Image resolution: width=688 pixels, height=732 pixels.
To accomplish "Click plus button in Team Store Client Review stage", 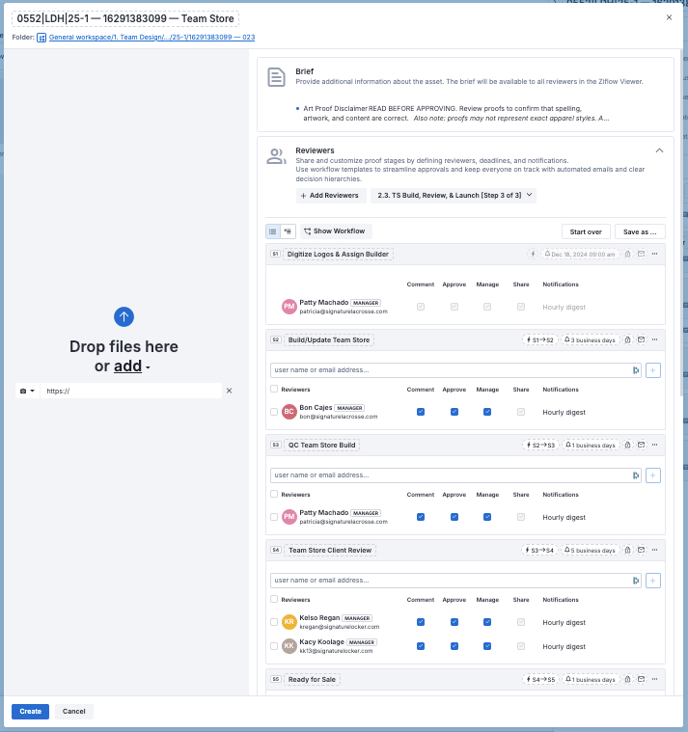I will click(x=653, y=580).
